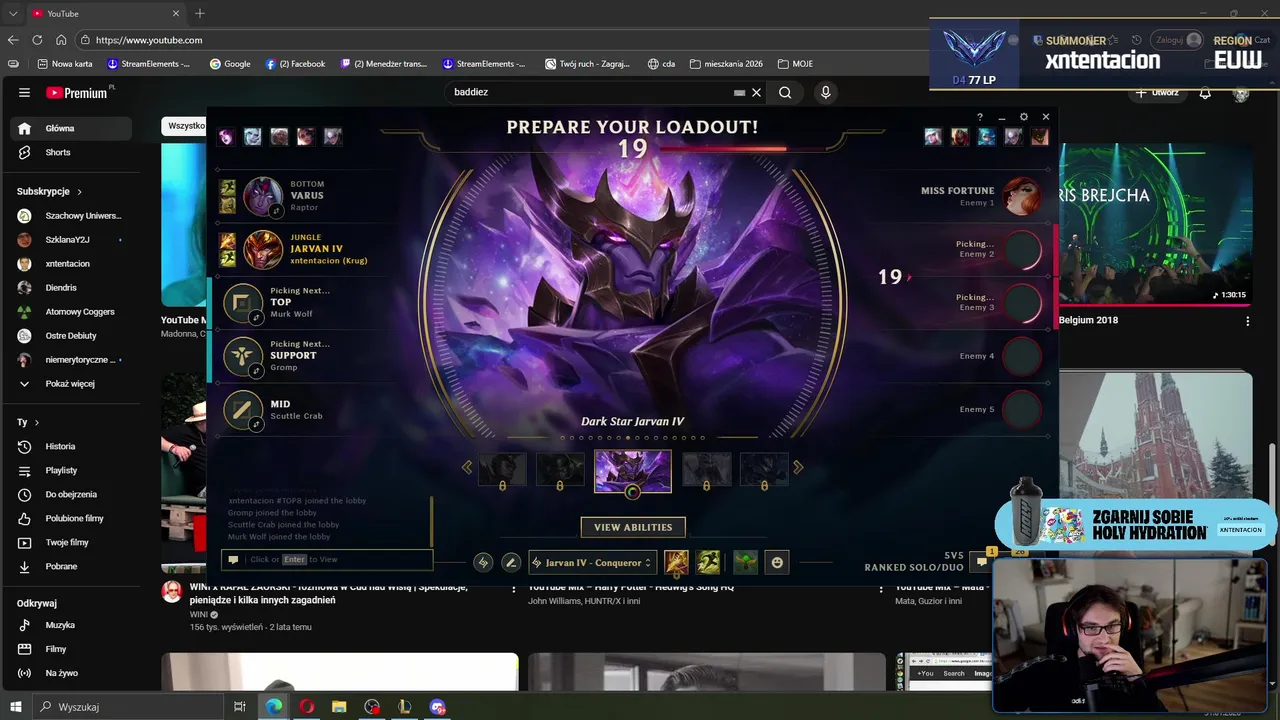Open the YouTube guide hamburger menu
The image size is (1280, 720).
point(24,93)
